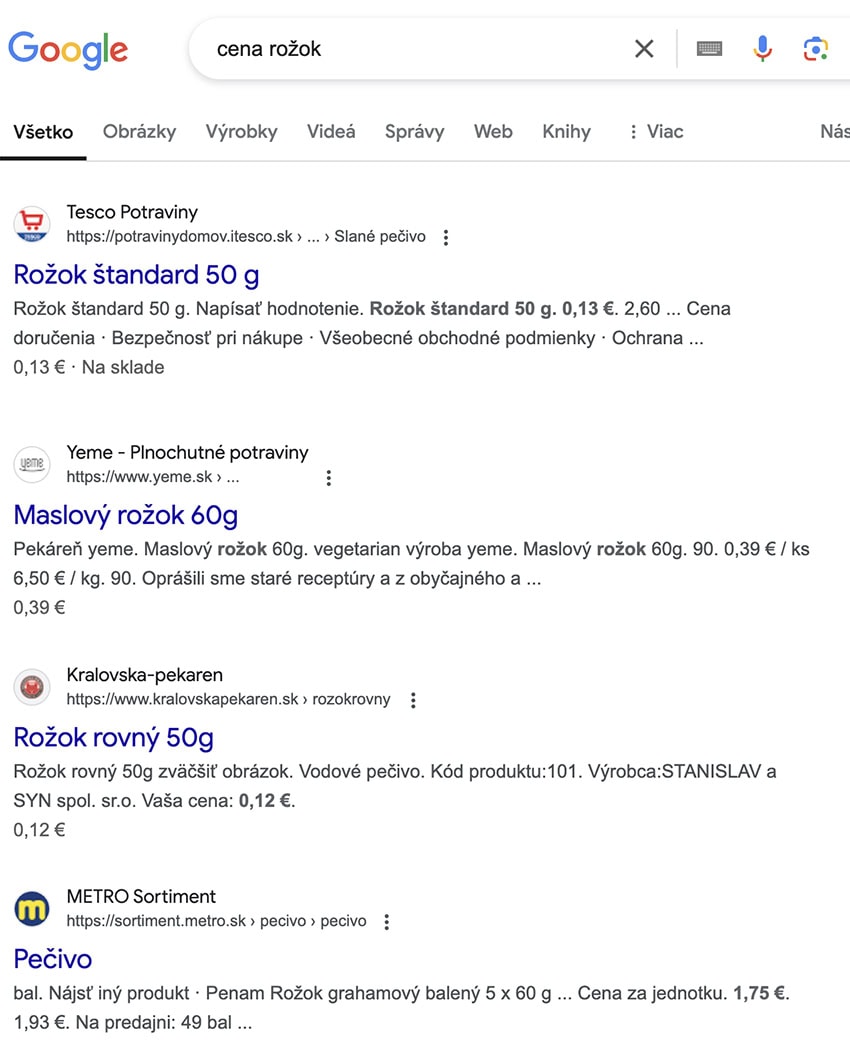Open the three-dot menu for the Kralovska-pekaren result
The height and width of the screenshot is (1062, 850).
coord(413,700)
